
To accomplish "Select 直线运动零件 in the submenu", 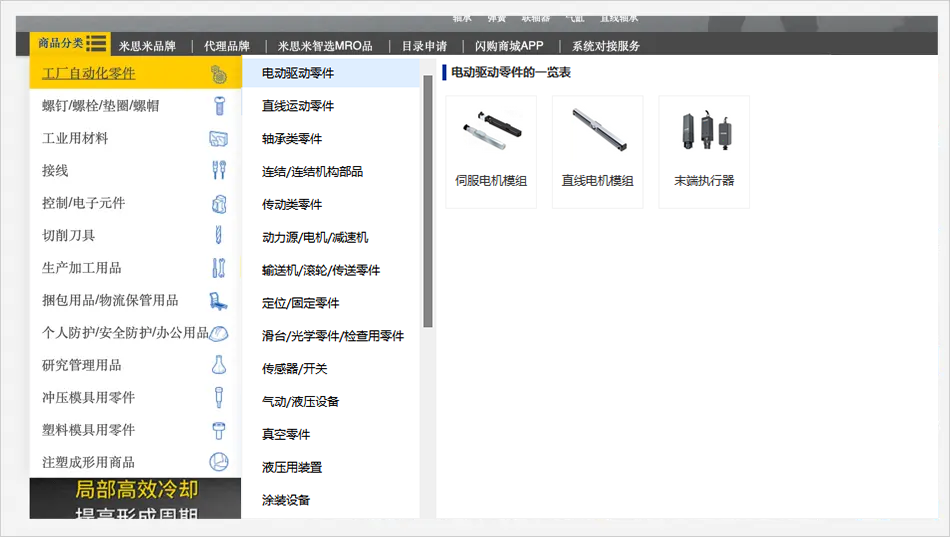I will click(x=298, y=106).
